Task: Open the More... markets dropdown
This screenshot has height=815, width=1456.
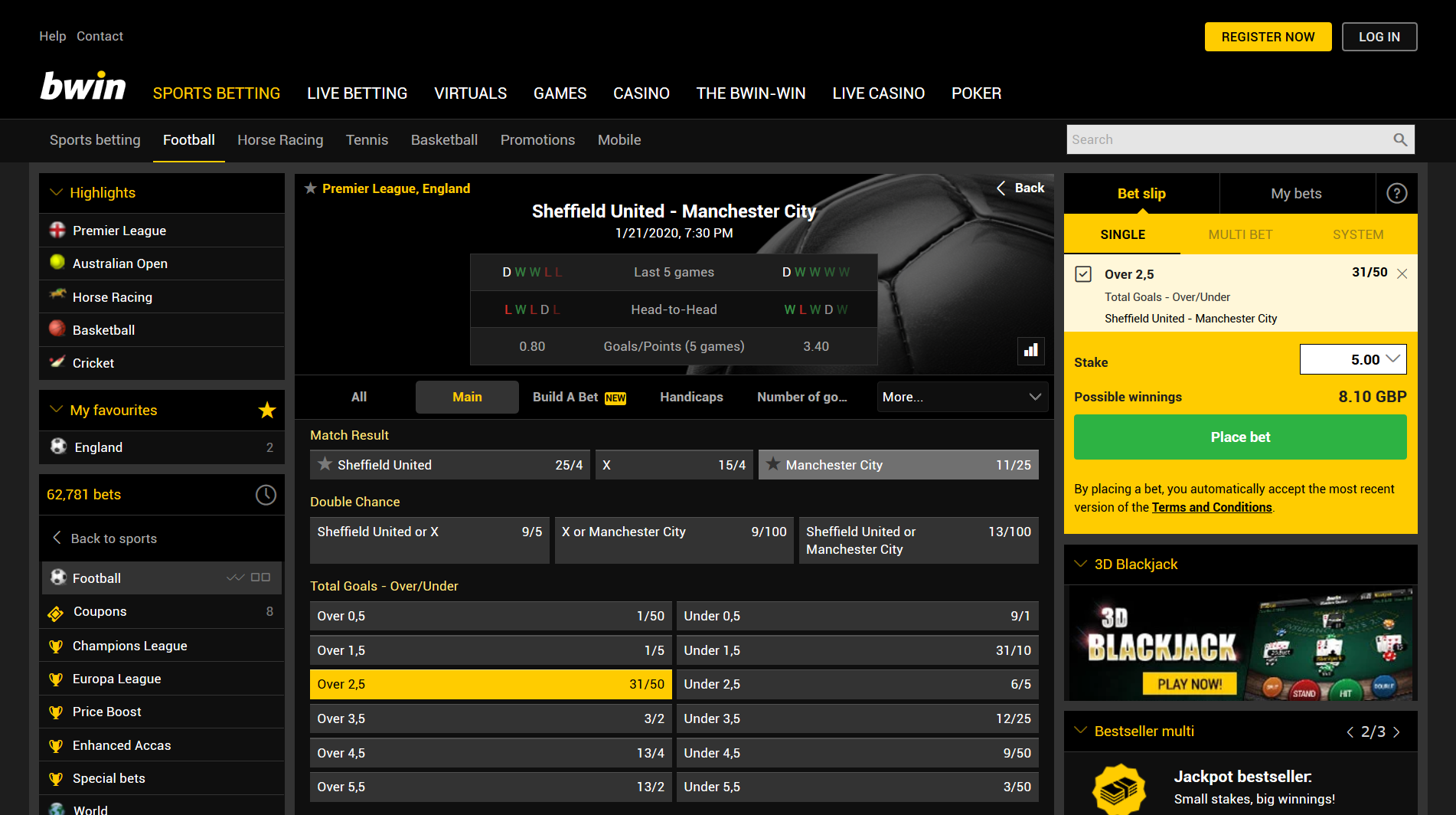Action: tap(962, 397)
